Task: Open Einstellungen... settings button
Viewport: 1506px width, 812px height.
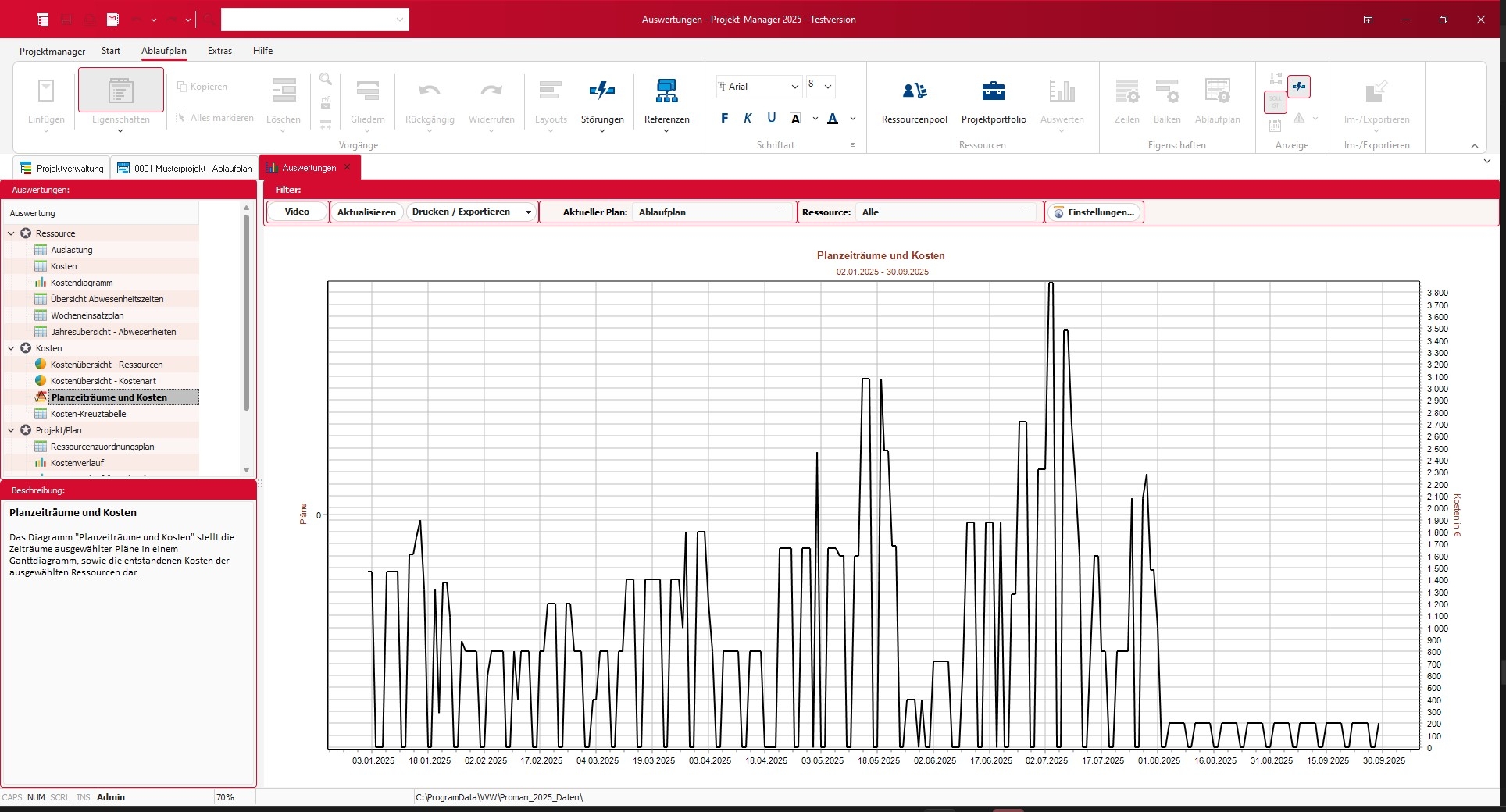Action: pos(1094,212)
